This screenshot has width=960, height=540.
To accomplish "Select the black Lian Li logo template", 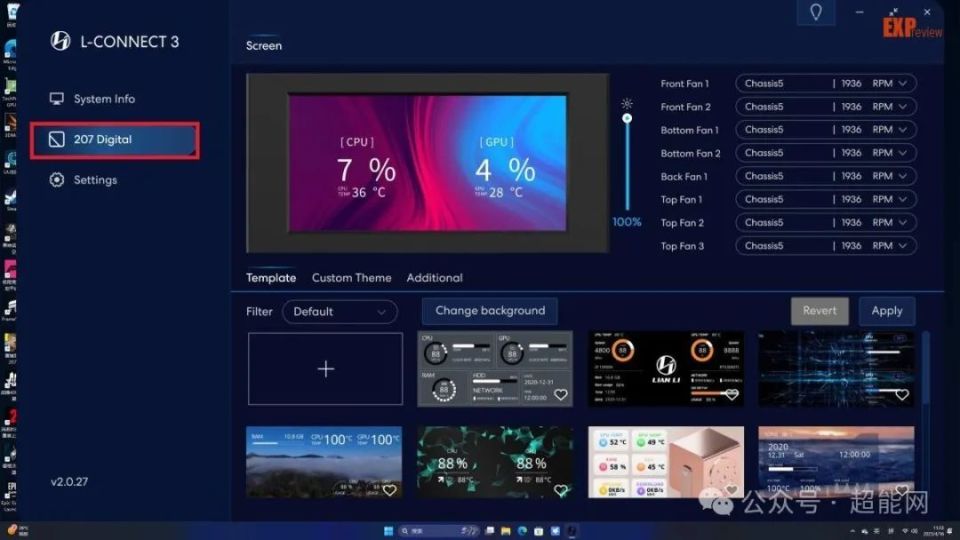I will coord(666,369).
